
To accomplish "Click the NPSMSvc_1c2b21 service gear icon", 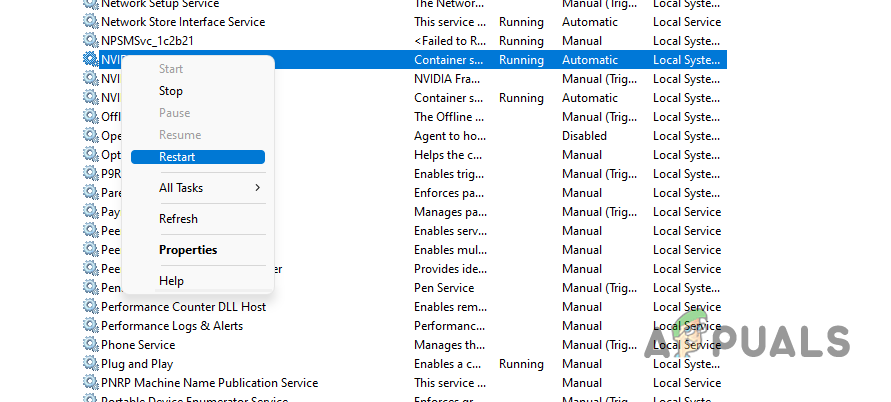I will coord(91,41).
